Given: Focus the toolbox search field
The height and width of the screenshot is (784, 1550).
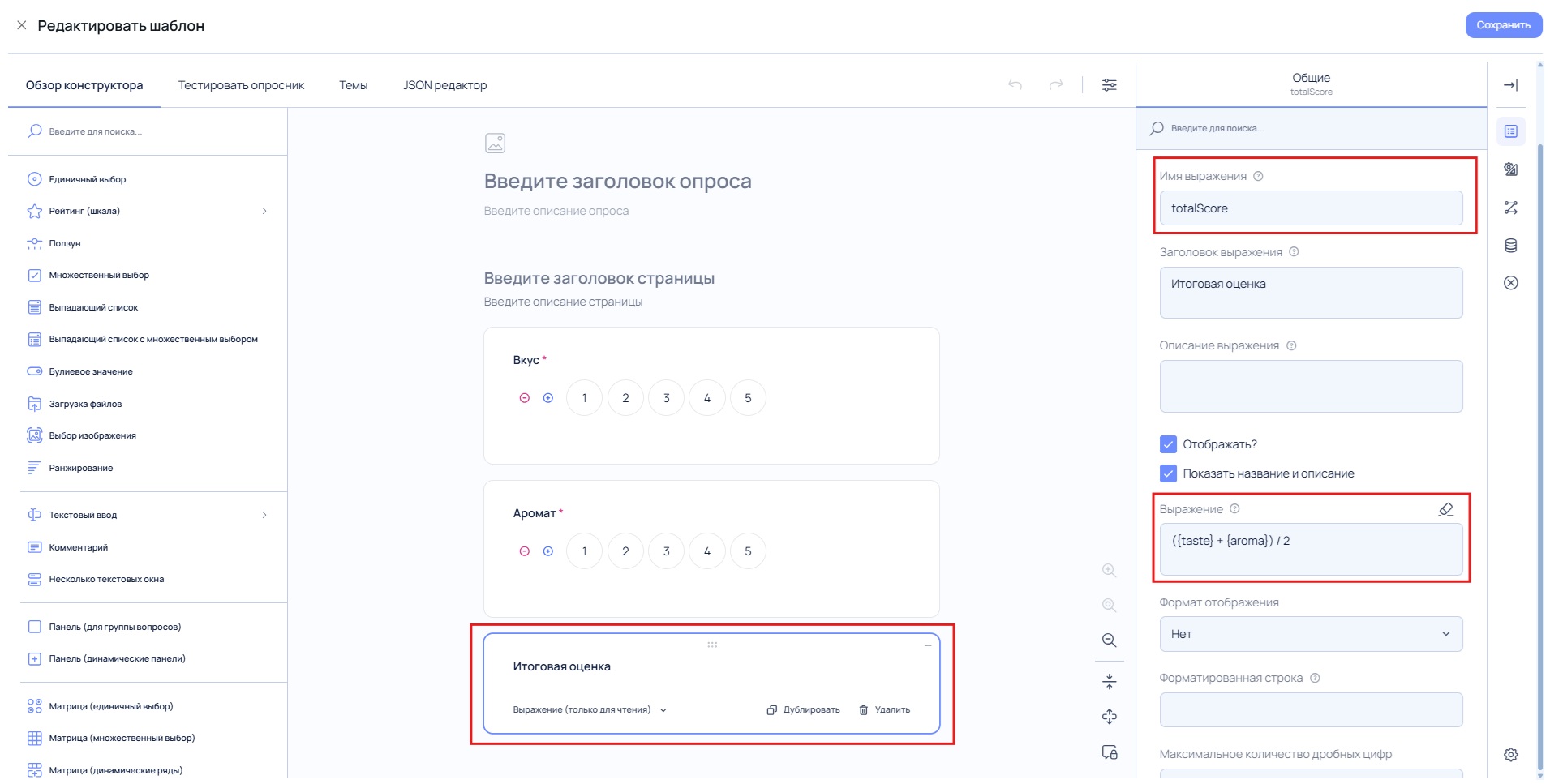Looking at the screenshot, I should tap(154, 131).
